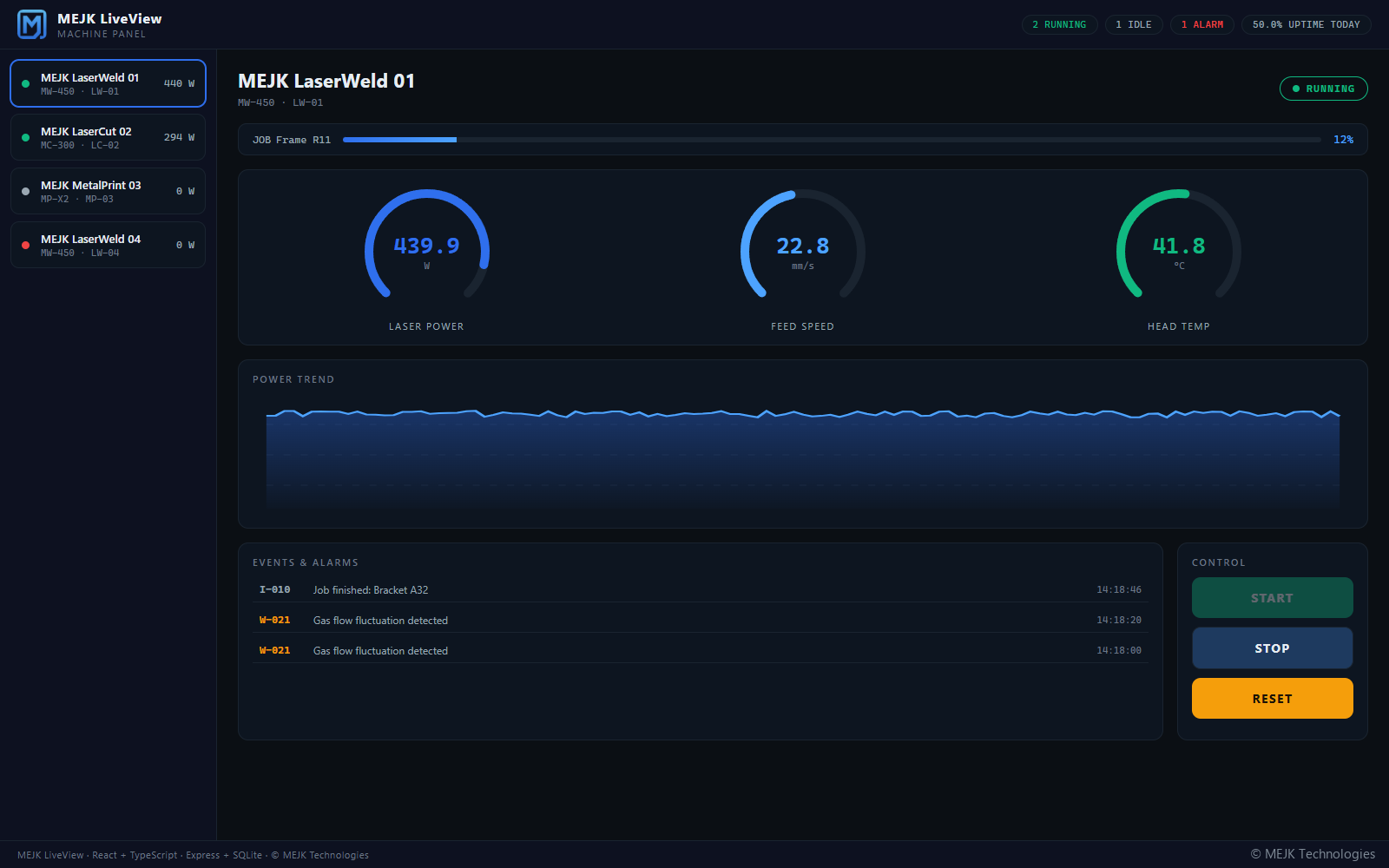Click footer tech stack text
1389x868 pixels.
pyautogui.click(x=193, y=855)
